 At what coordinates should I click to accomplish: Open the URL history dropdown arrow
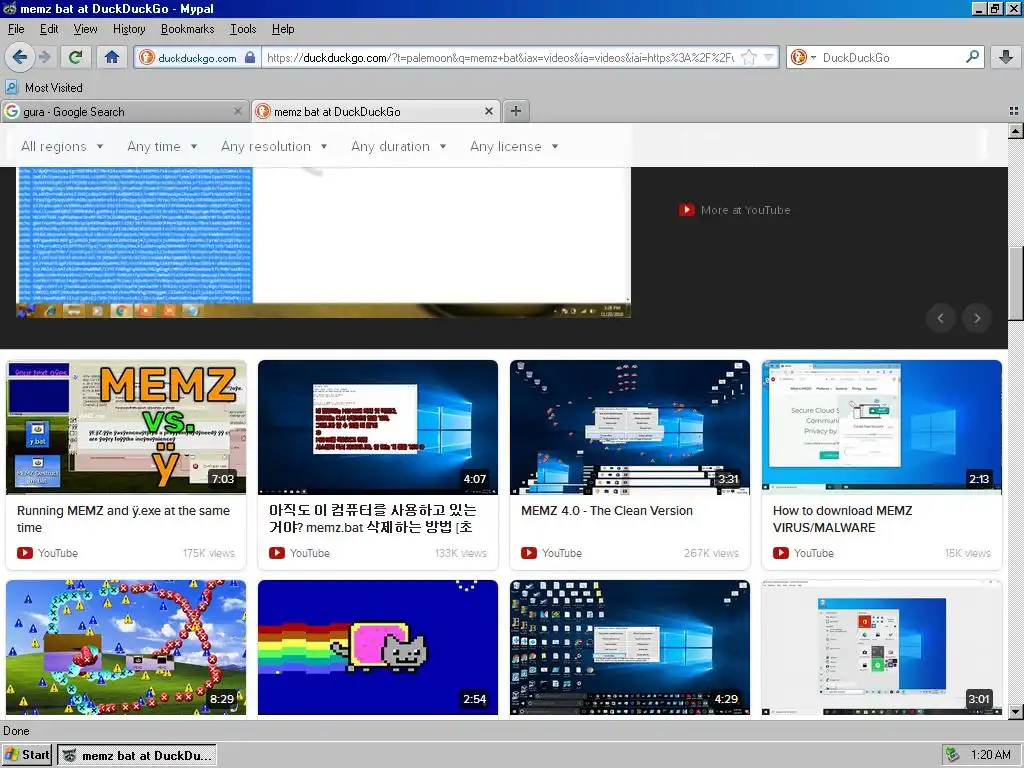pyautogui.click(x=769, y=57)
